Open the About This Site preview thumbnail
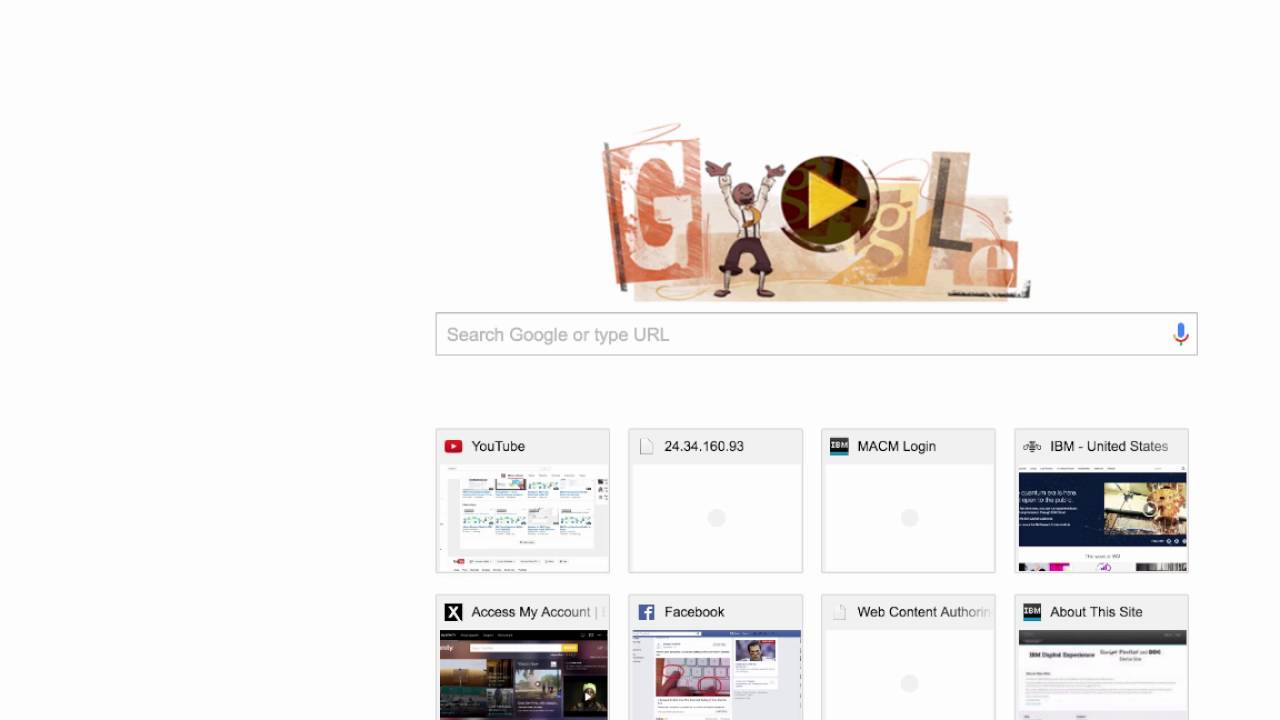1280x720 pixels. 1102,675
